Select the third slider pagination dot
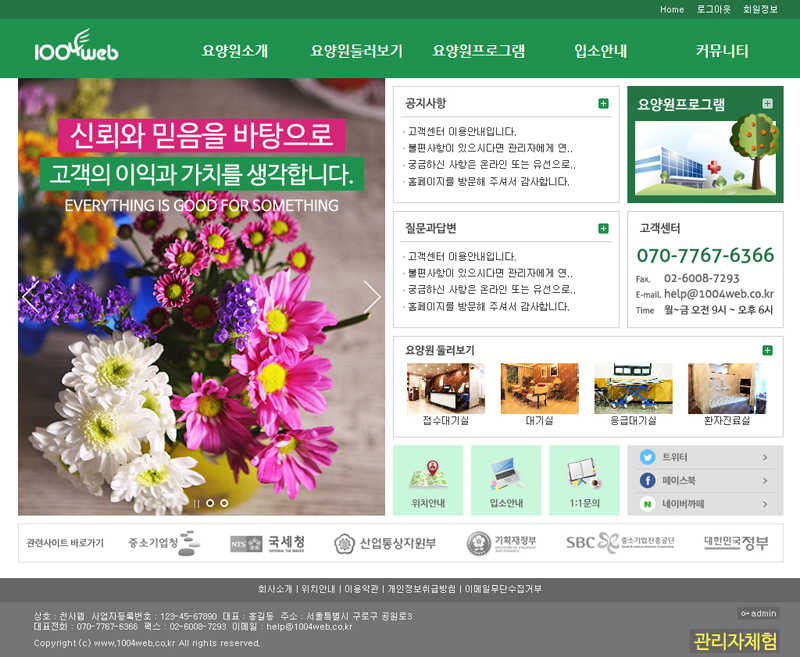 [224, 503]
